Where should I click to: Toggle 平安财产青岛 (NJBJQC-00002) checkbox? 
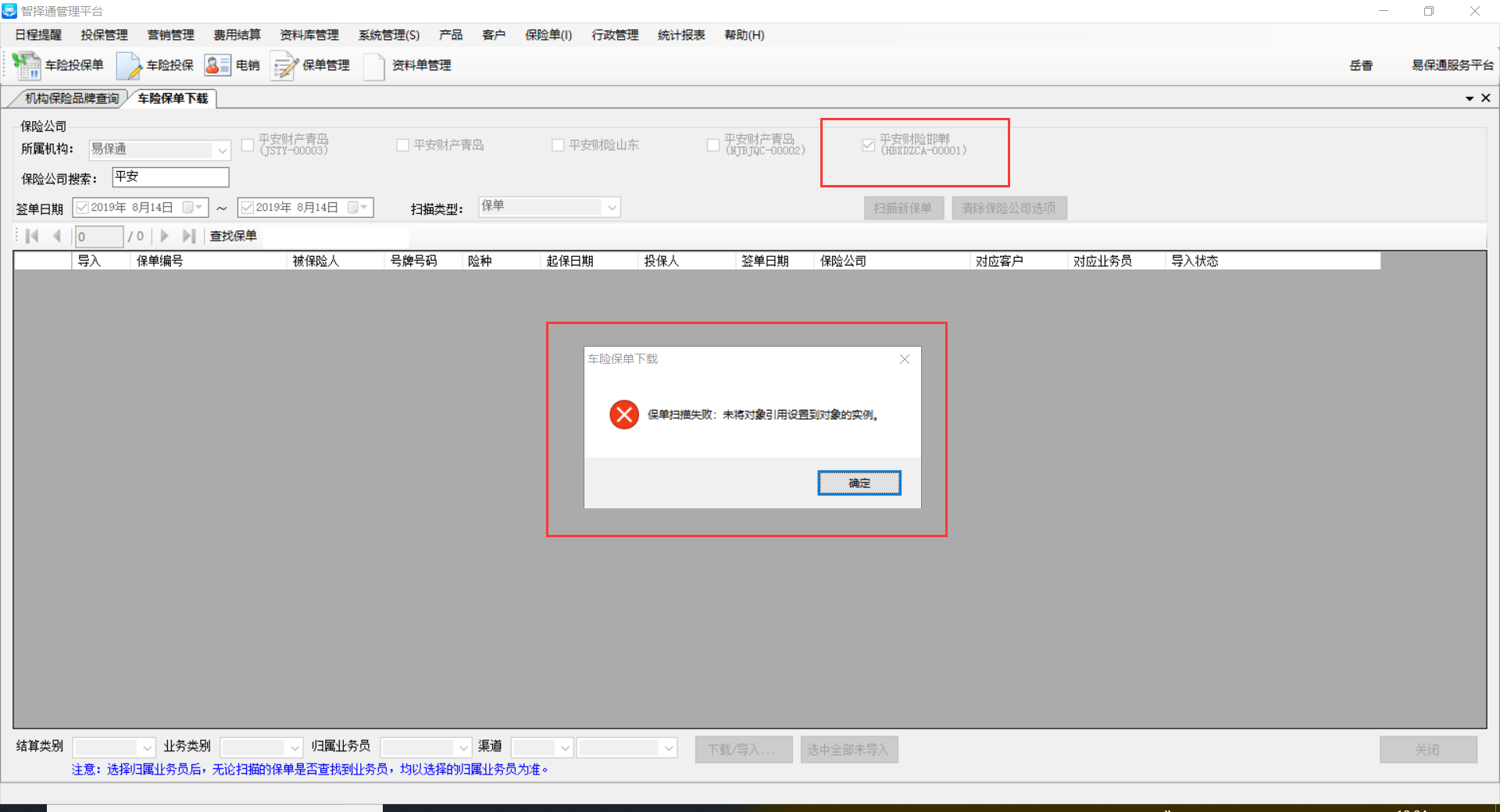pos(713,145)
